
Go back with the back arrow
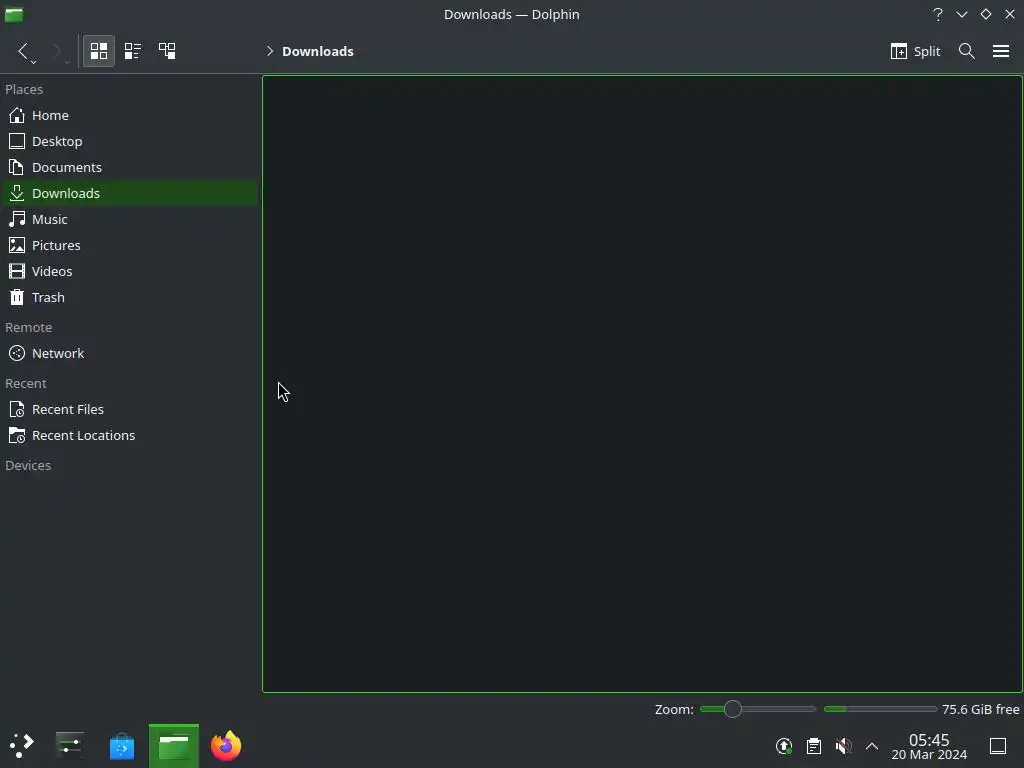coord(23,51)
